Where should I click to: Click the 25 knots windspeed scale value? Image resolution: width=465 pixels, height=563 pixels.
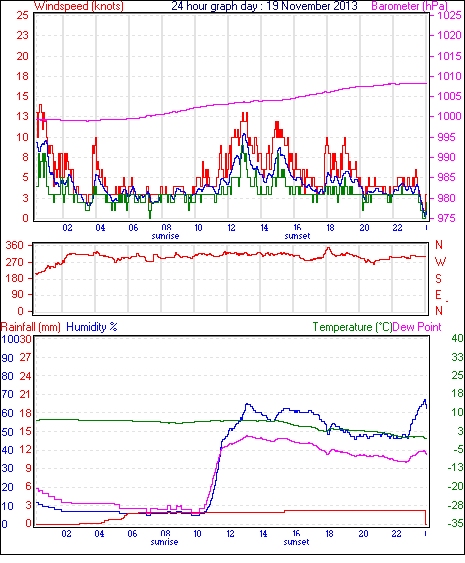tap(22, 15)
